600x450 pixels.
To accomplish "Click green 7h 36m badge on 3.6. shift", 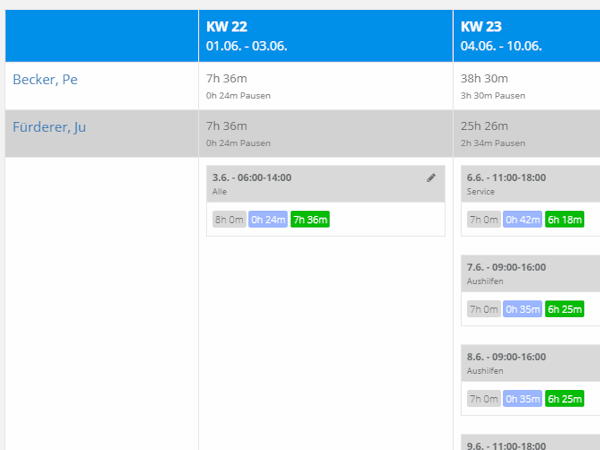I will pos(310,220).
